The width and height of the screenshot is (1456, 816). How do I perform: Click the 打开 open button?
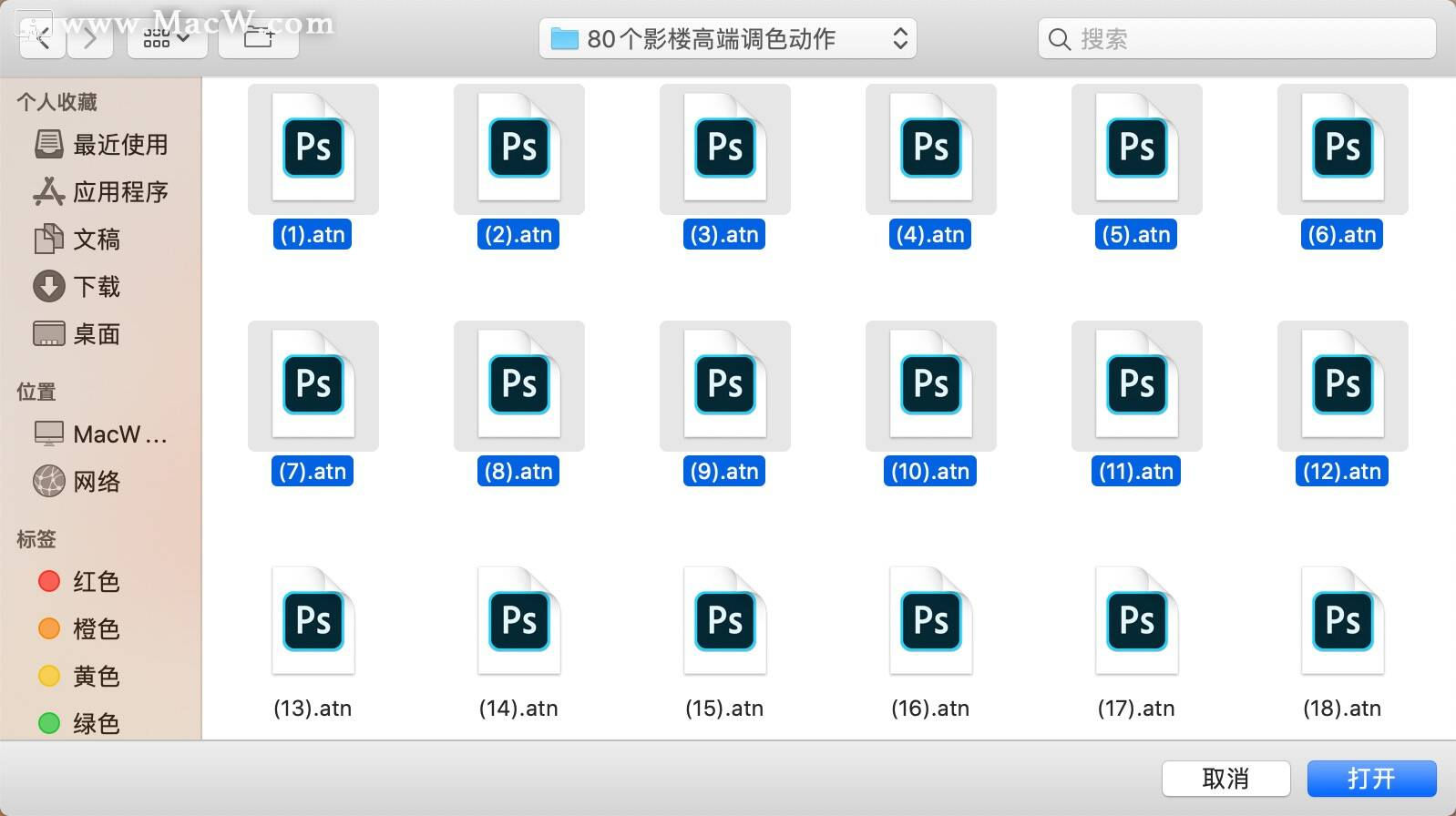[x=1371, y=779]
